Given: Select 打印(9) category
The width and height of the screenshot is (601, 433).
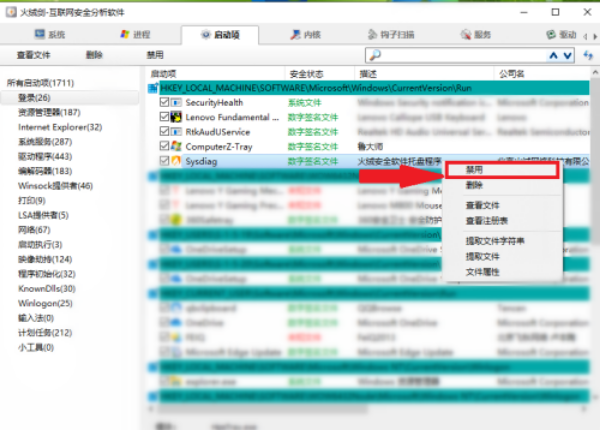Looking at the screenshot, I should [32, 200].
